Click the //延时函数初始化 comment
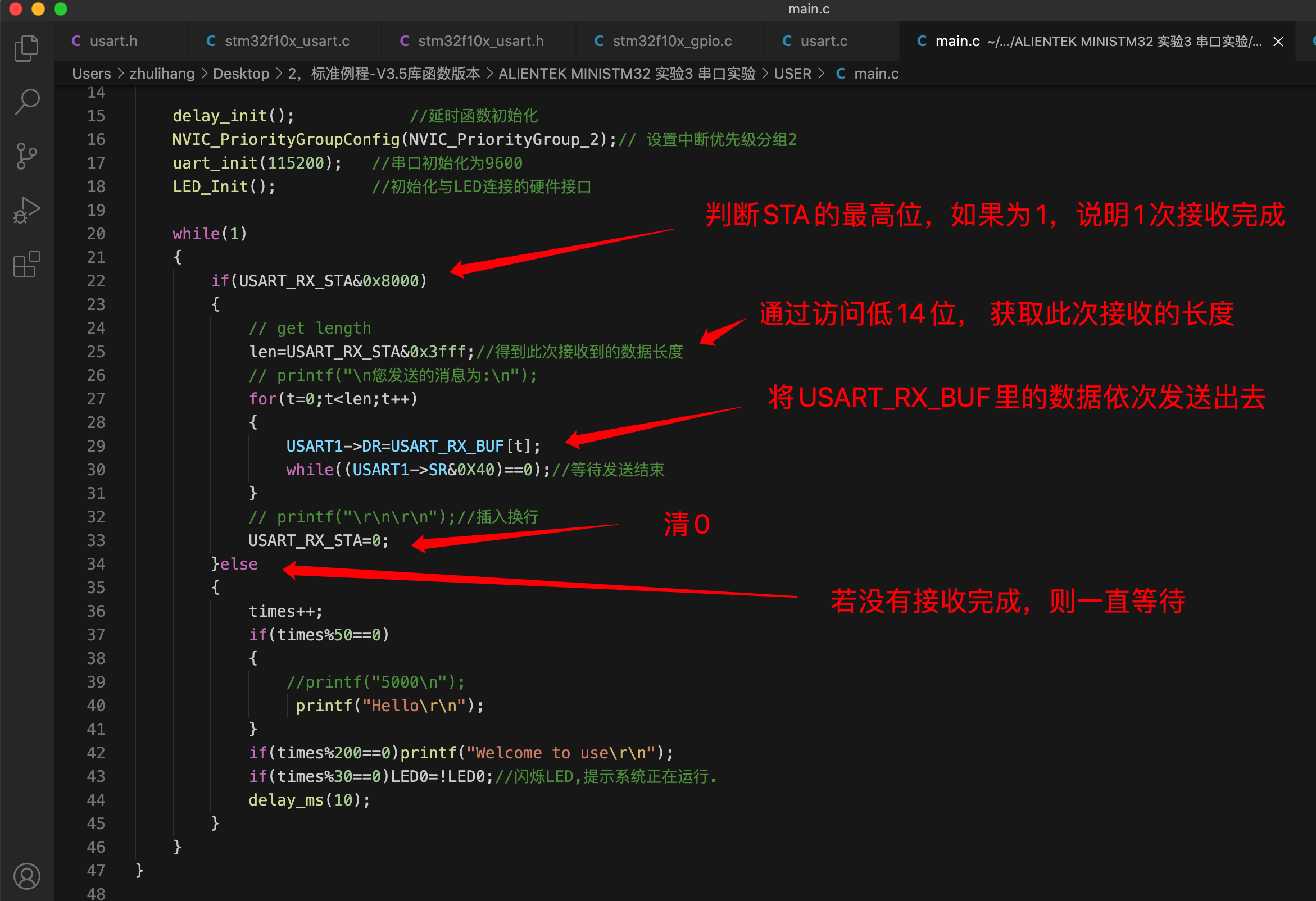Image resolution: width=1316 pixels, height=901 pixels. 473,116
